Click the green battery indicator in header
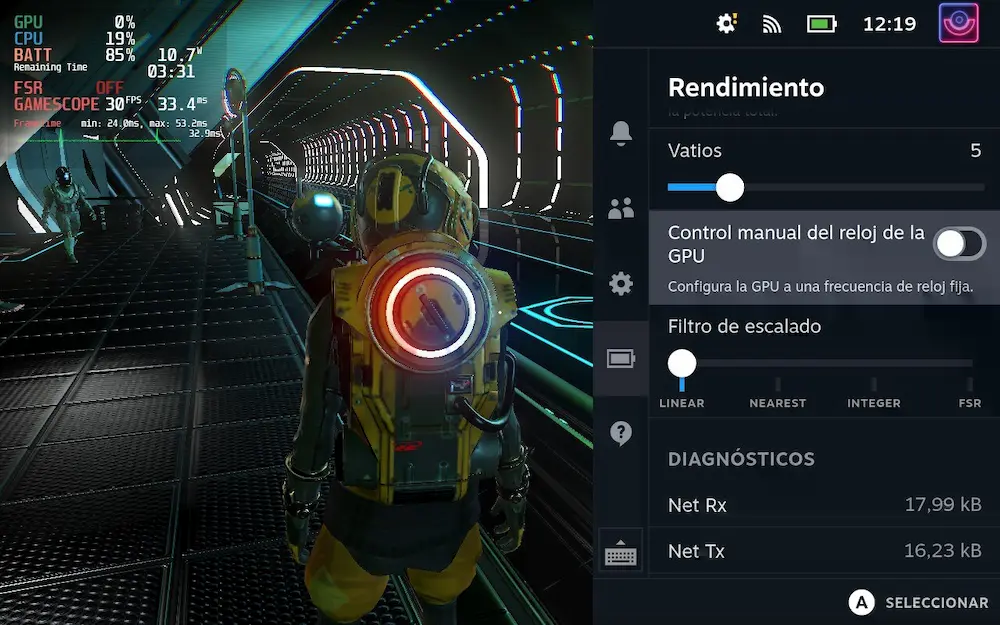The image size is (1000, 625). 821,24
